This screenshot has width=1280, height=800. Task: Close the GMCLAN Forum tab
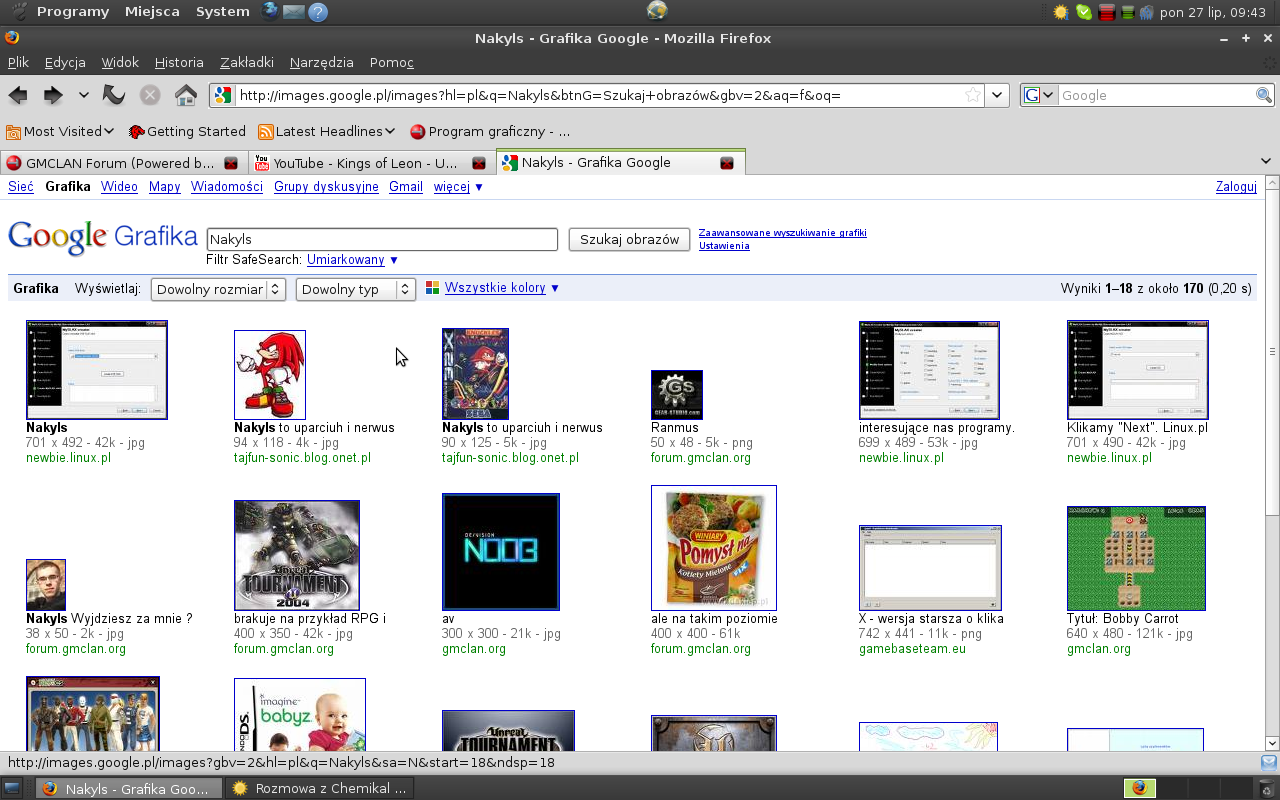pyautogui.click(x=231, y=163)
